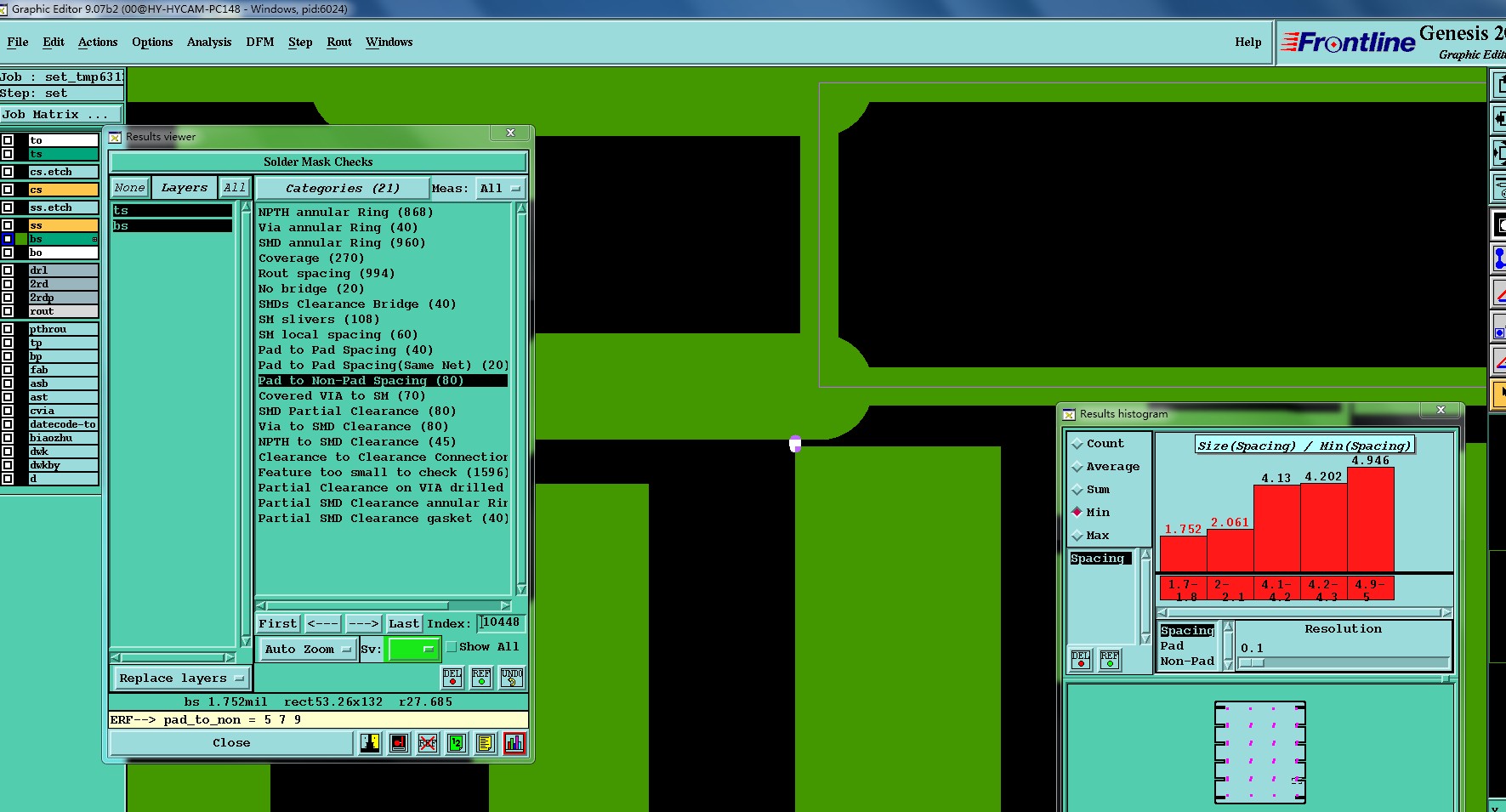Select 'SM slivers (108)' category
1506x812 pixels.
(x=319, y=320)
